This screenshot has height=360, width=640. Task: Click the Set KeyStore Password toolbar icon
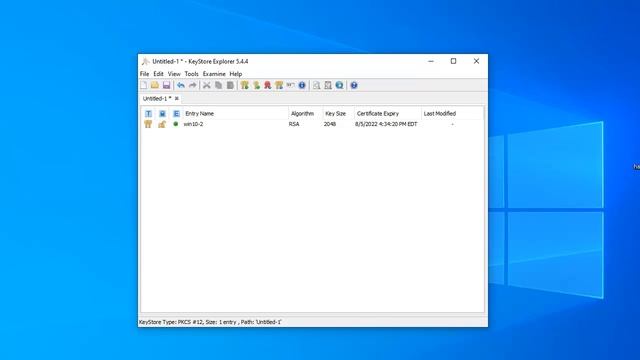pos(290,85)
